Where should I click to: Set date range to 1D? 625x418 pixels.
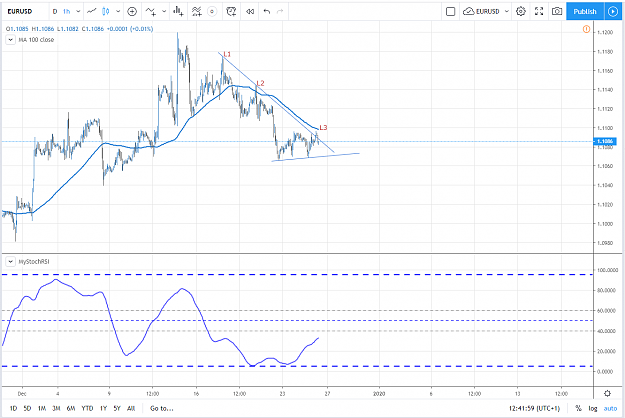pyautogui.click(x=13, y=408)
